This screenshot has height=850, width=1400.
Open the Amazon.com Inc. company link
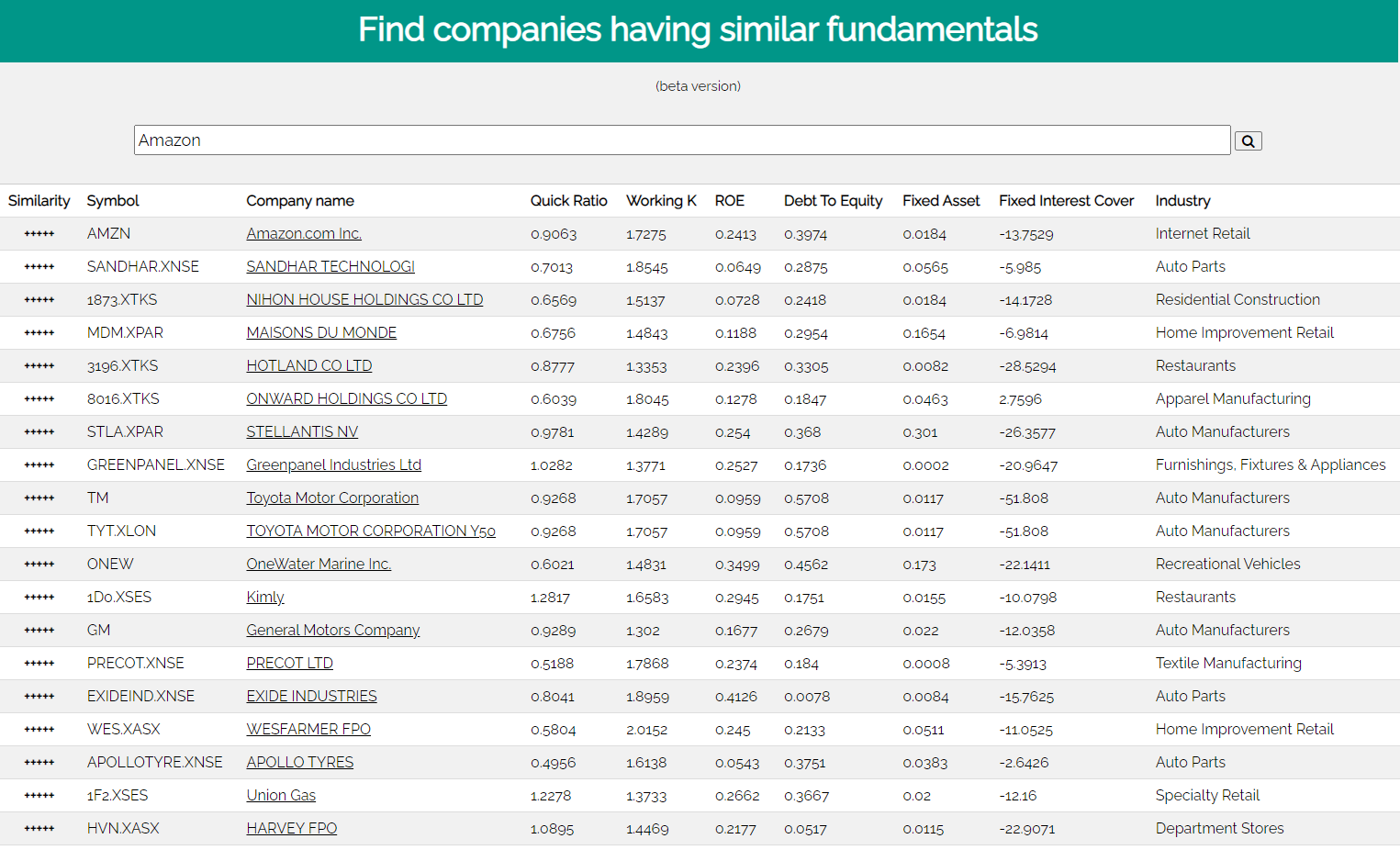click(304, 234)
